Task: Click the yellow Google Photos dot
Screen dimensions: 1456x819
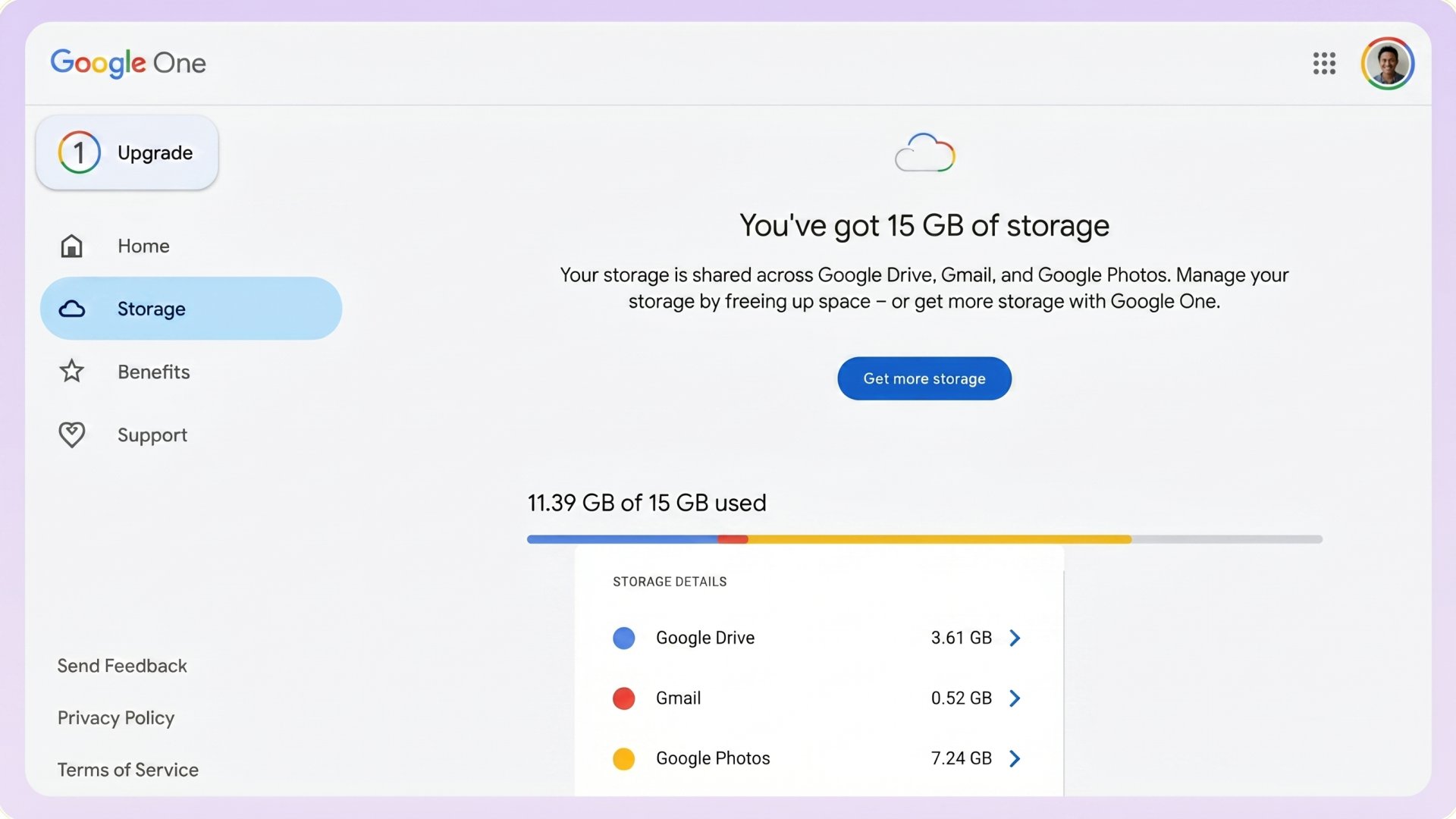Action: (x=623, y=758)
